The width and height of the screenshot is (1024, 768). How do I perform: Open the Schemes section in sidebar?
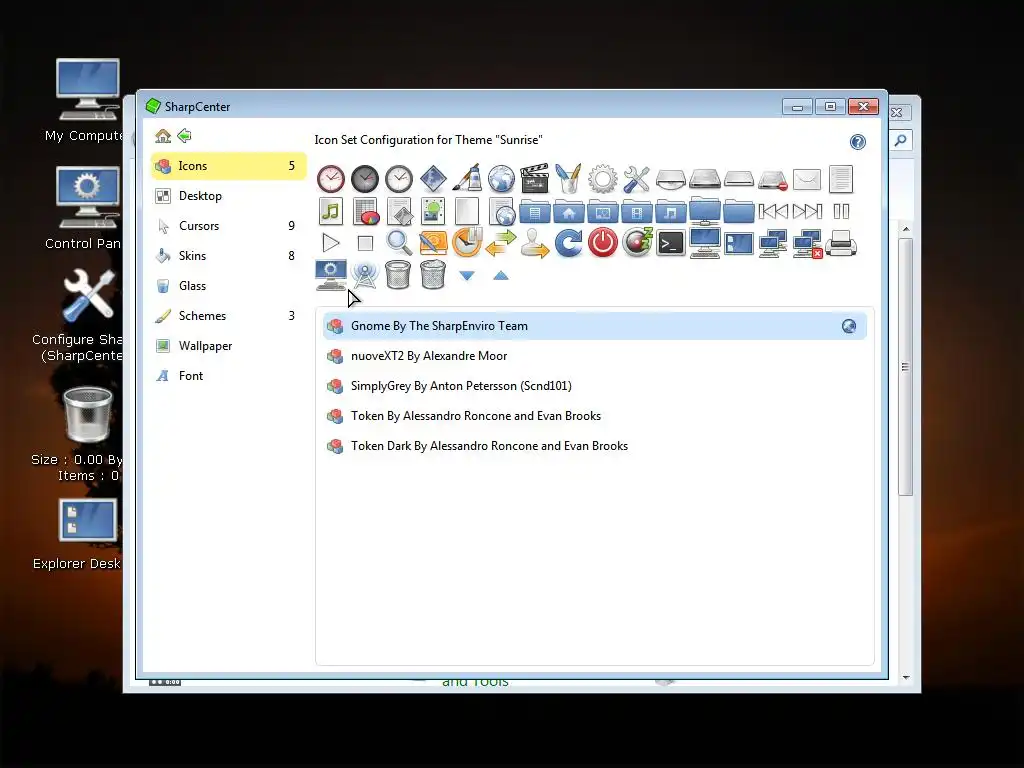[229, 316]
